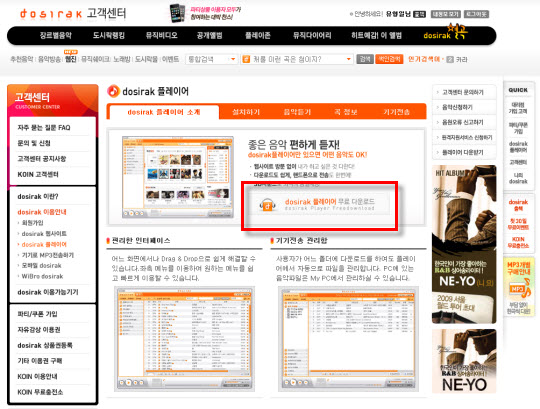This screenshot has width=540, height=409.
Task: Open 장르별음악 in the main navigation
Action: [55, 35]
